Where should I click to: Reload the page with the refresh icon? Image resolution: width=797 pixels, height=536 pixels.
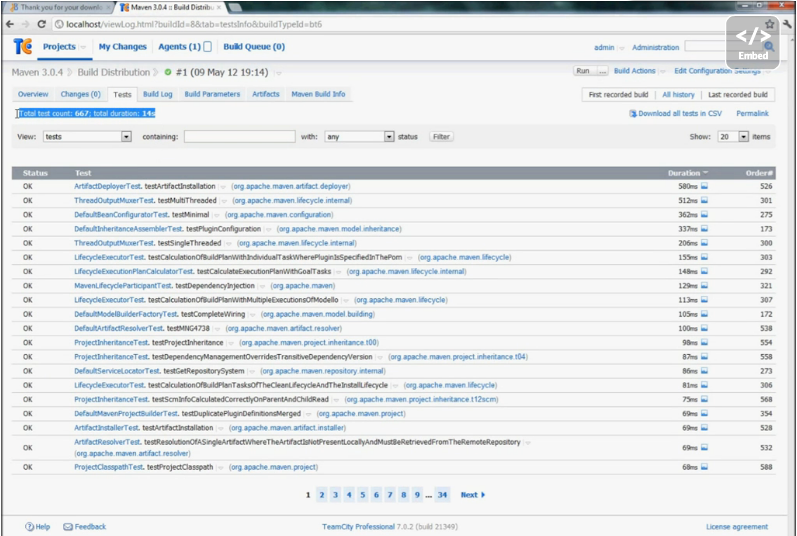tap(42, 24)
